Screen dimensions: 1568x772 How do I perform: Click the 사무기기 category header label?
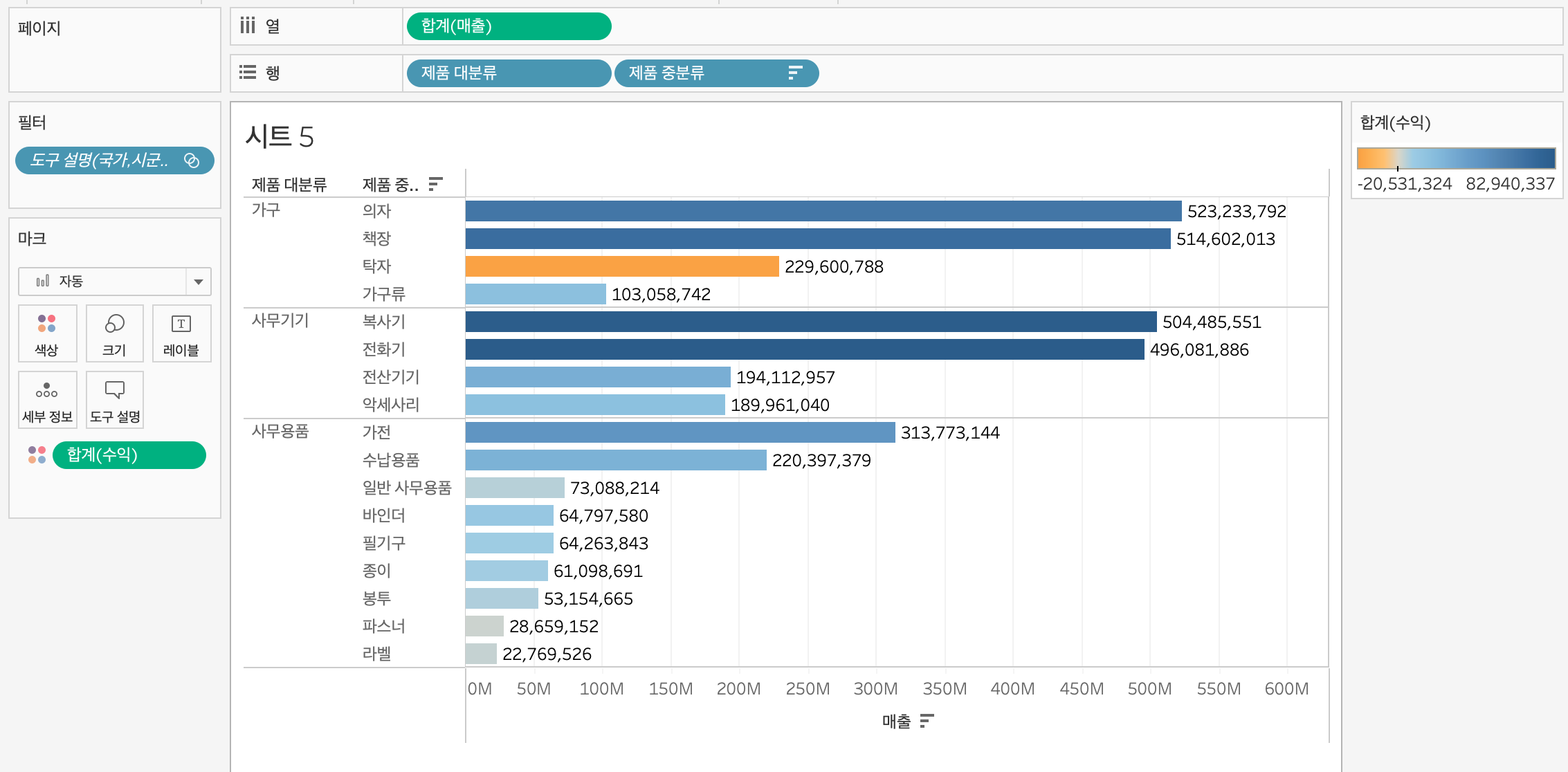[280, 321]
